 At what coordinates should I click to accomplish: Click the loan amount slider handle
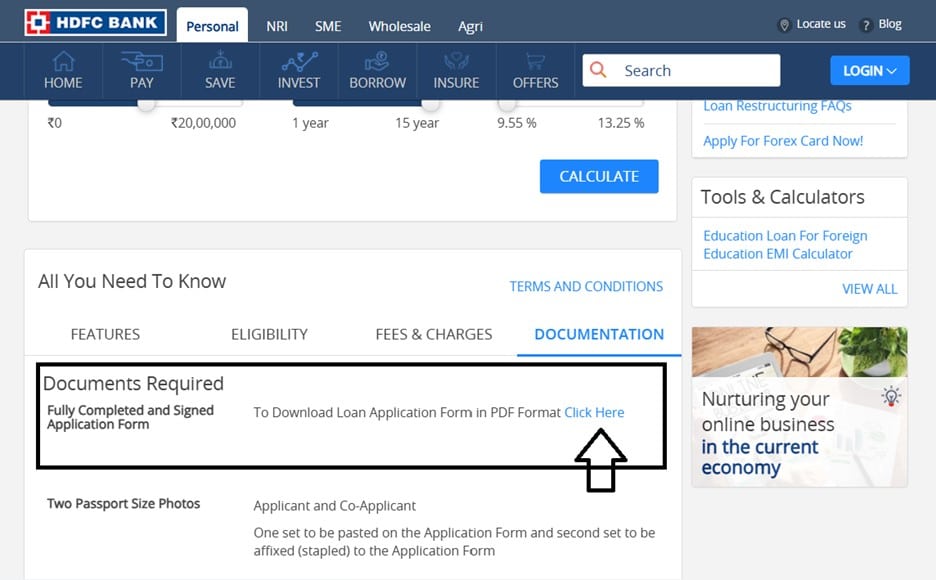click(146, 104)
